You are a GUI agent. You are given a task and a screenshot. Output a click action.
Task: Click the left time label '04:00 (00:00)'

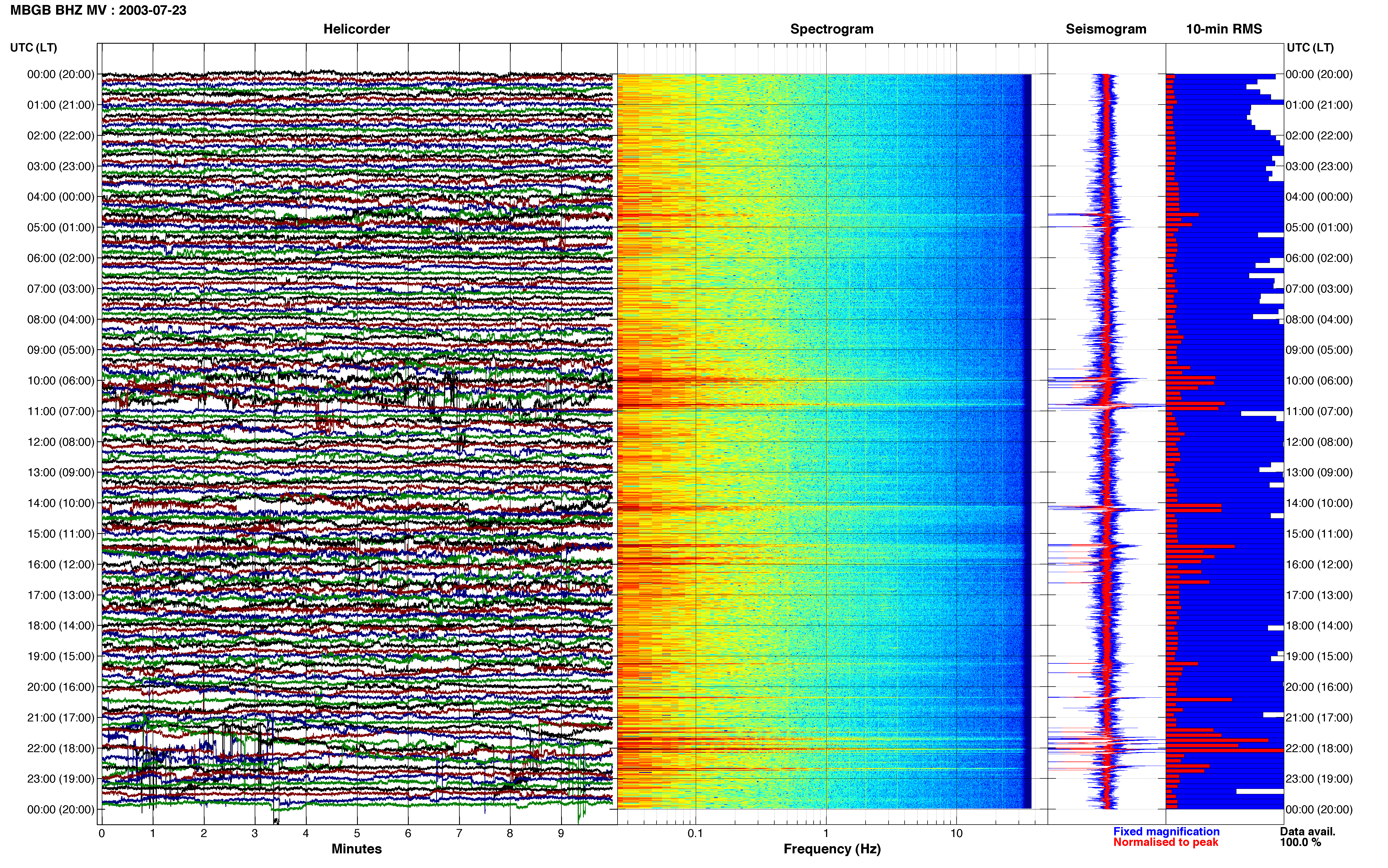(61, 197)
